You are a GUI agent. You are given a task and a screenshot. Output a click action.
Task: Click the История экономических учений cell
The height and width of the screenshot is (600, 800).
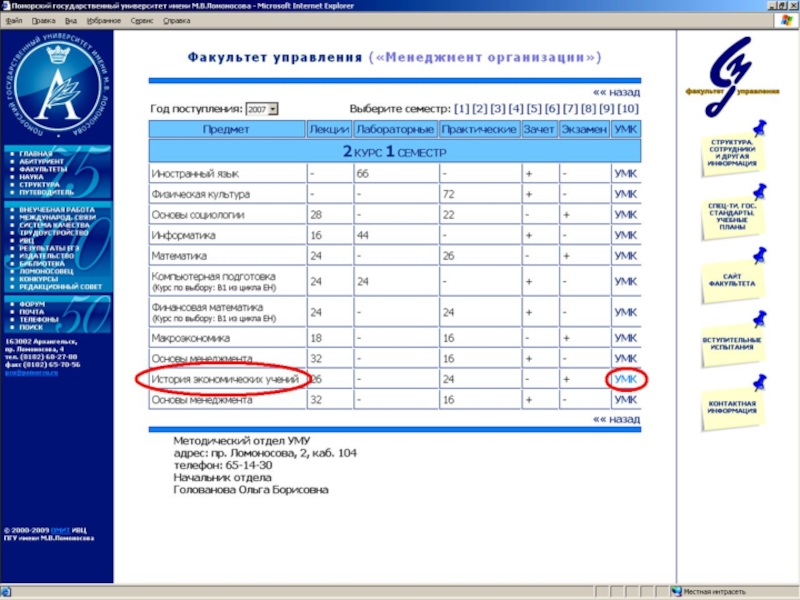(x=226, y=379)
